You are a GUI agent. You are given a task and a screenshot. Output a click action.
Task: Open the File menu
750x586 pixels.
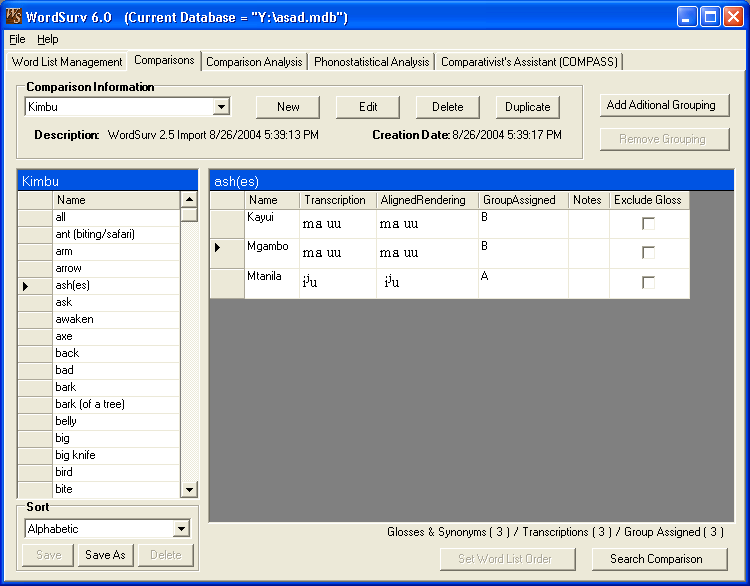pyautogui.click(x=17, y=39)
